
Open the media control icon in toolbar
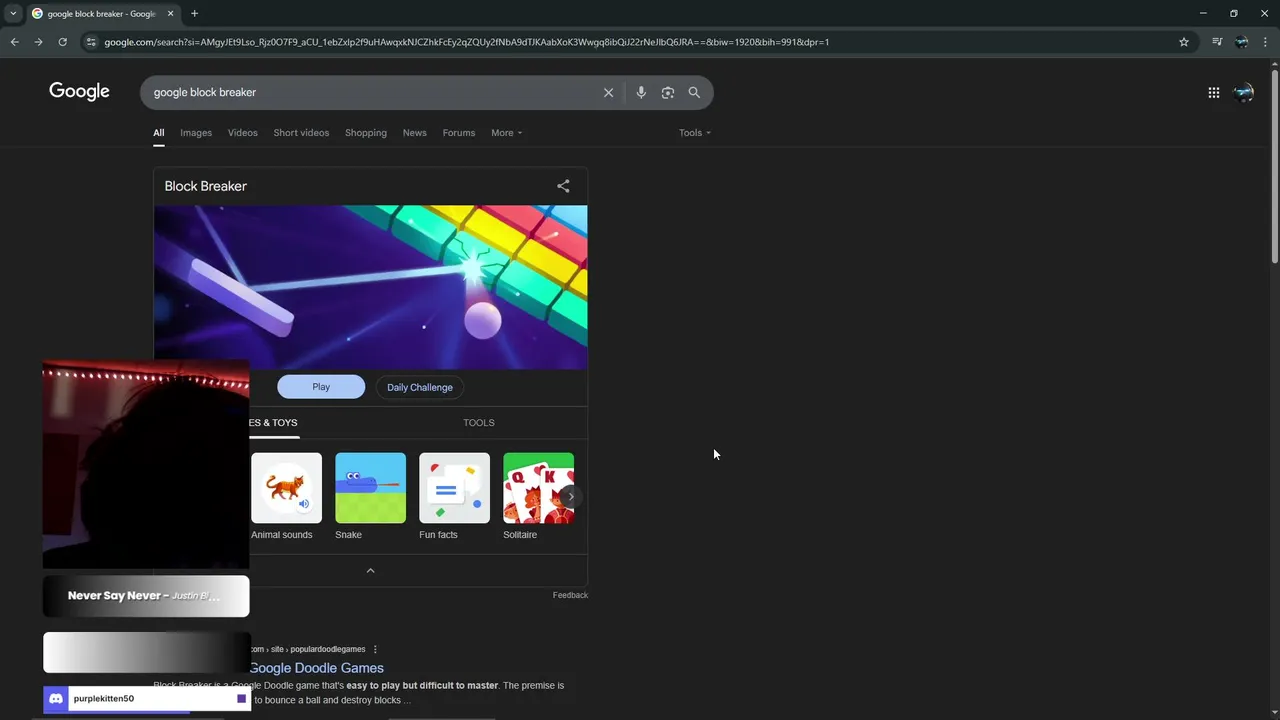click(1217, 42)
